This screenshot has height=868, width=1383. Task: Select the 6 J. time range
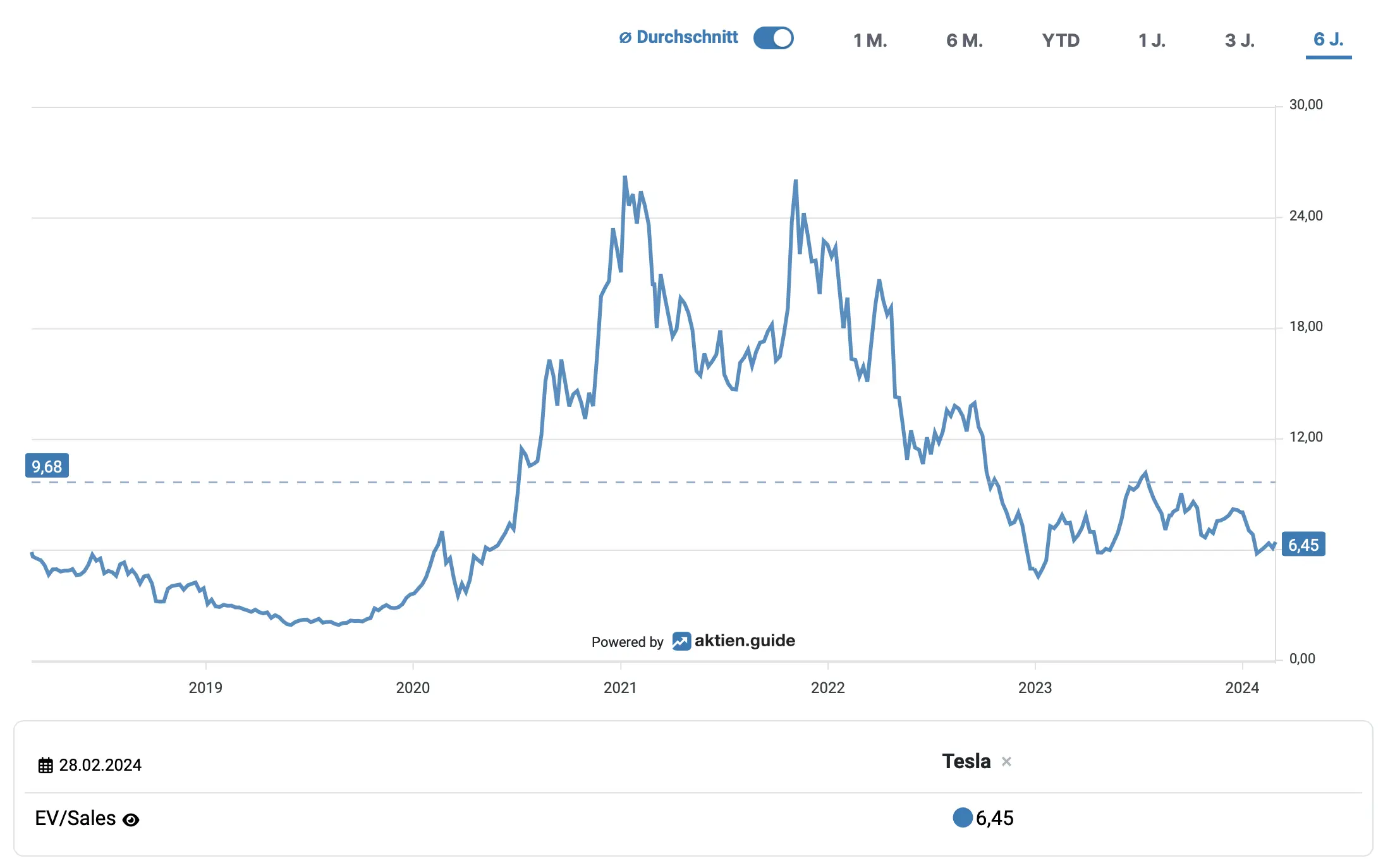click(1329, 39)
